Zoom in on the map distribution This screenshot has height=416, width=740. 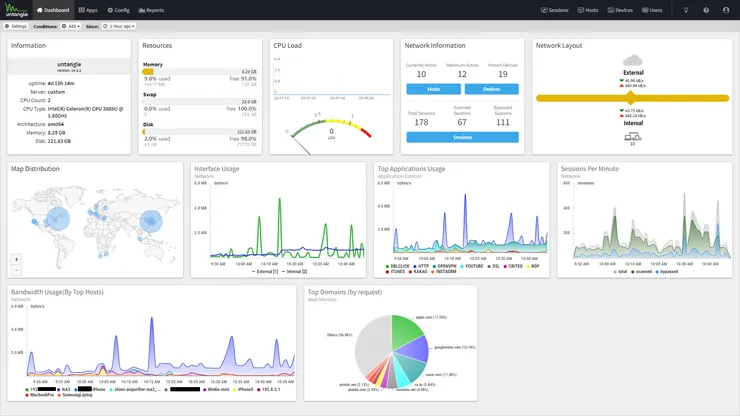tap(17, 259)
